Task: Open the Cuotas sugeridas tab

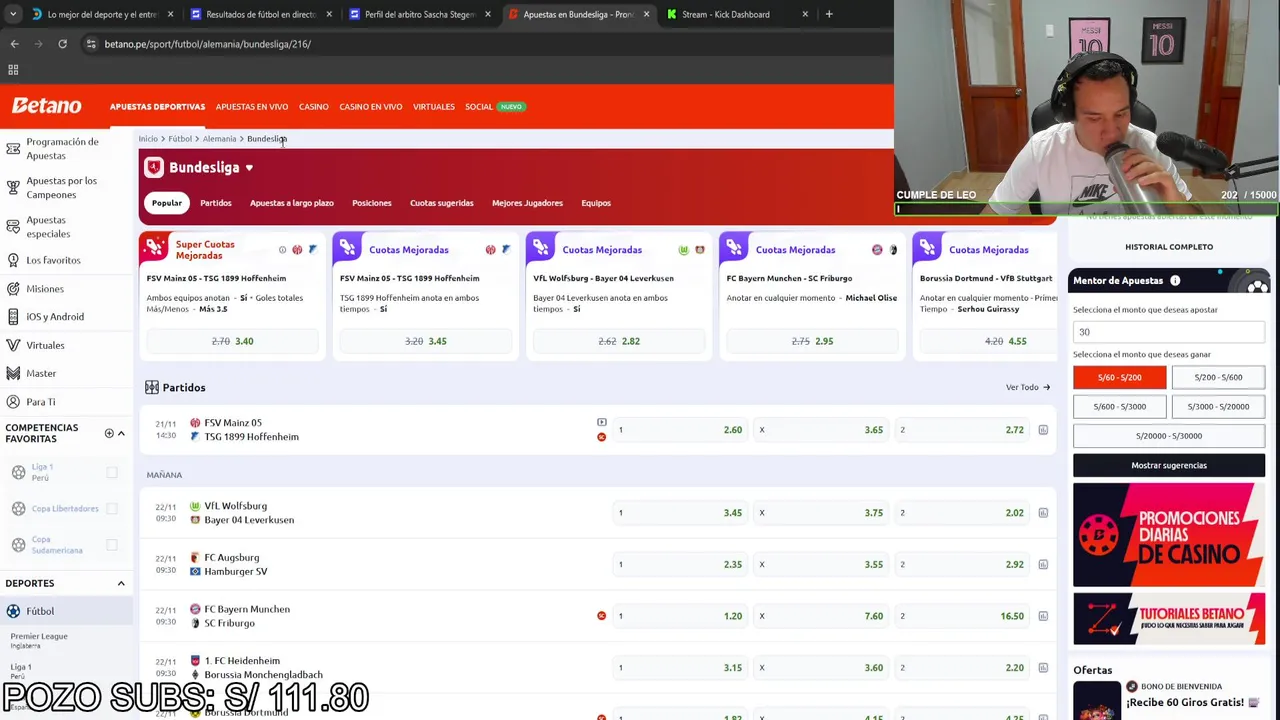Action: (442, 203)
